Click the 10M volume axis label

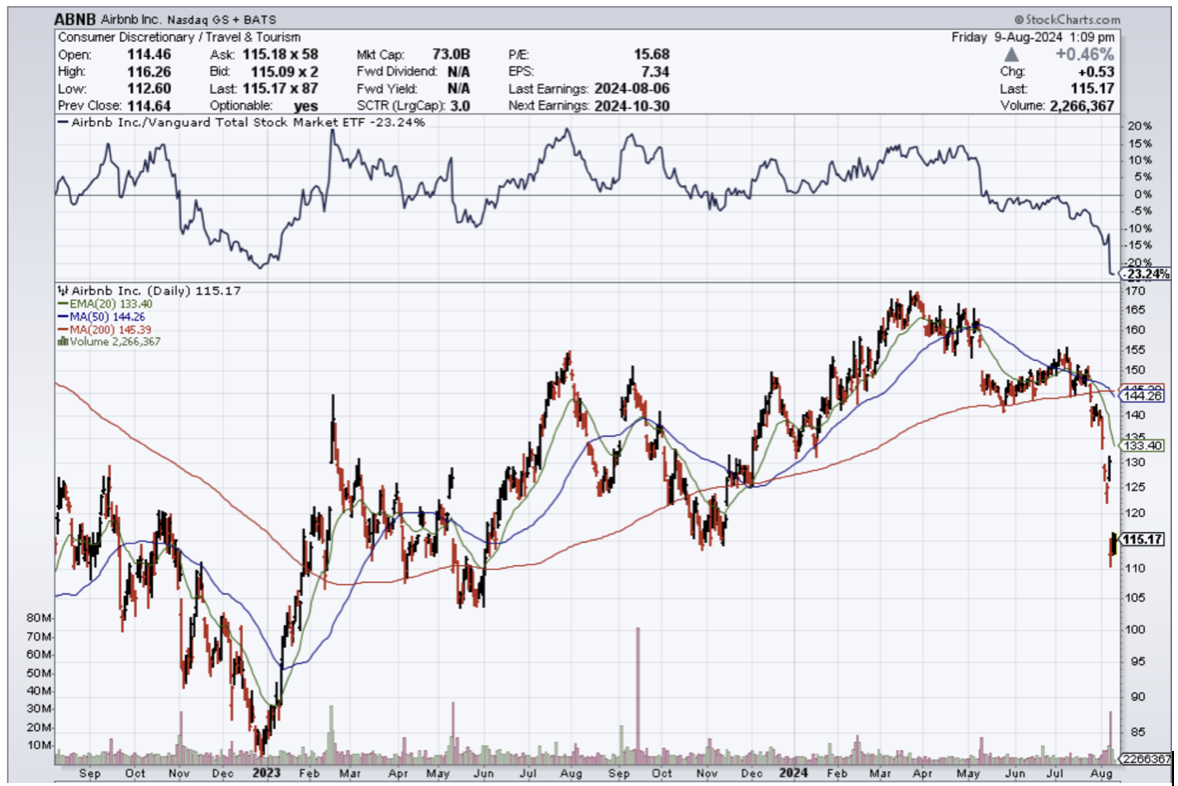coord(39,745)
